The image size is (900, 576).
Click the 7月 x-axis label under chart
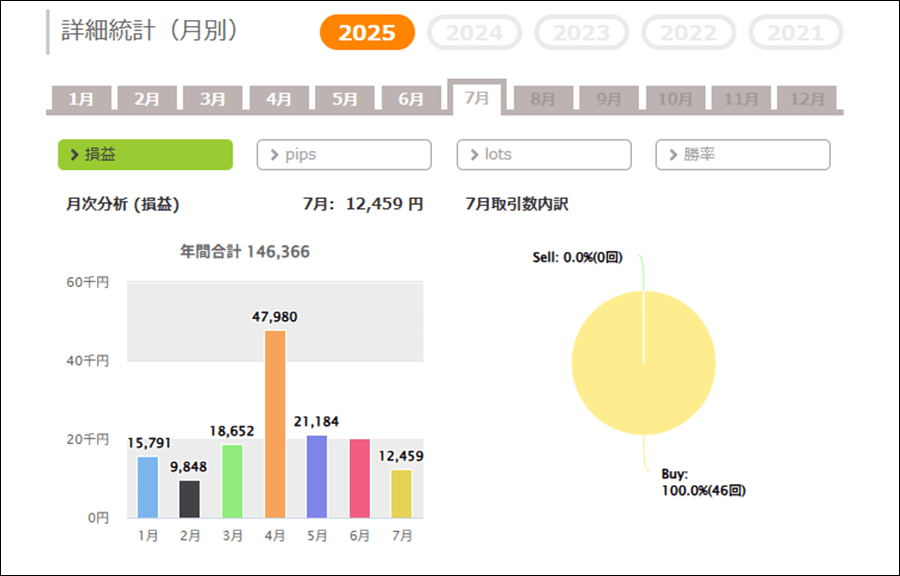tap(402, 536)
